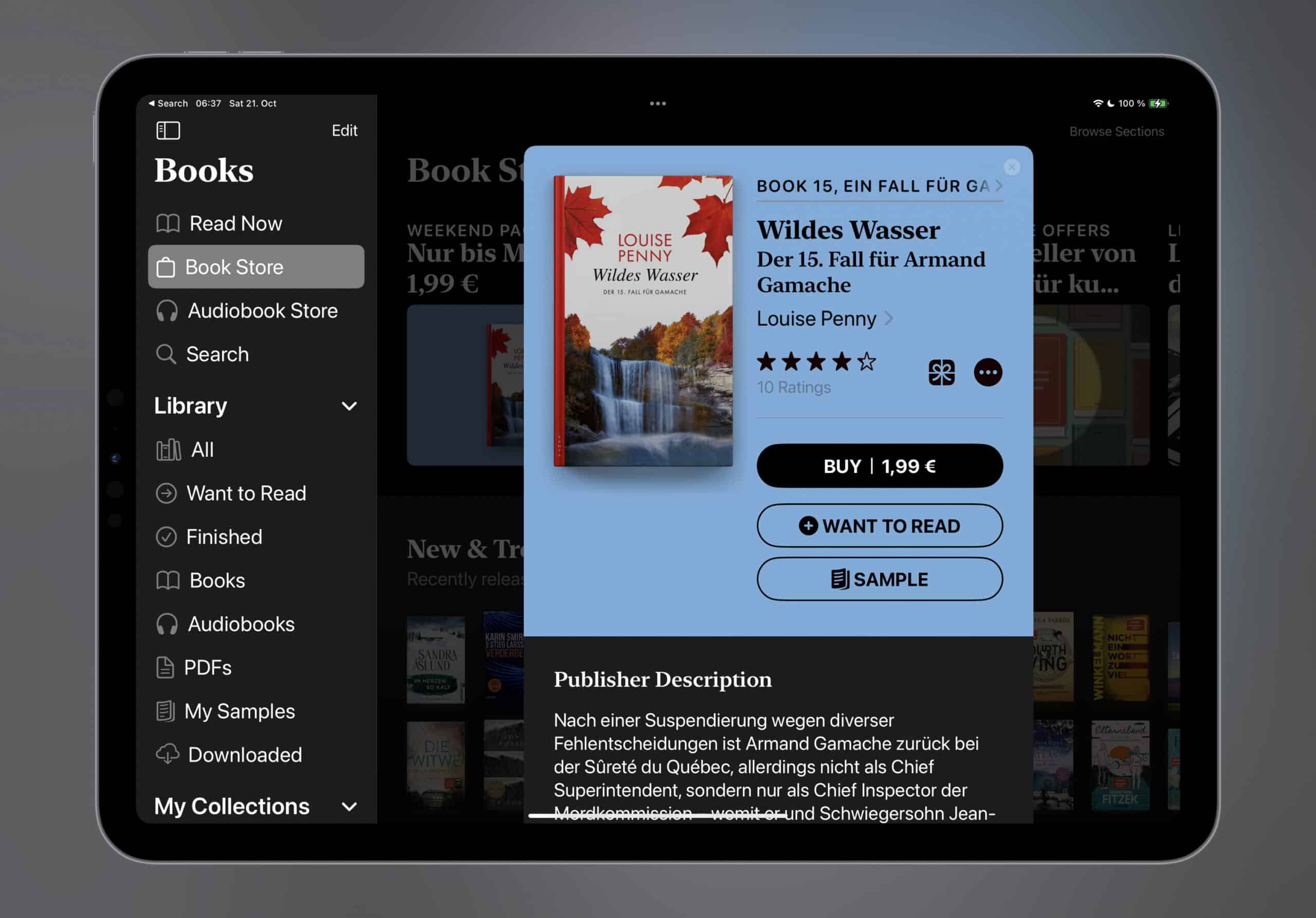Open the more options ellipsis button
This screenshot has height=918, width=1316.
(988, 373)
